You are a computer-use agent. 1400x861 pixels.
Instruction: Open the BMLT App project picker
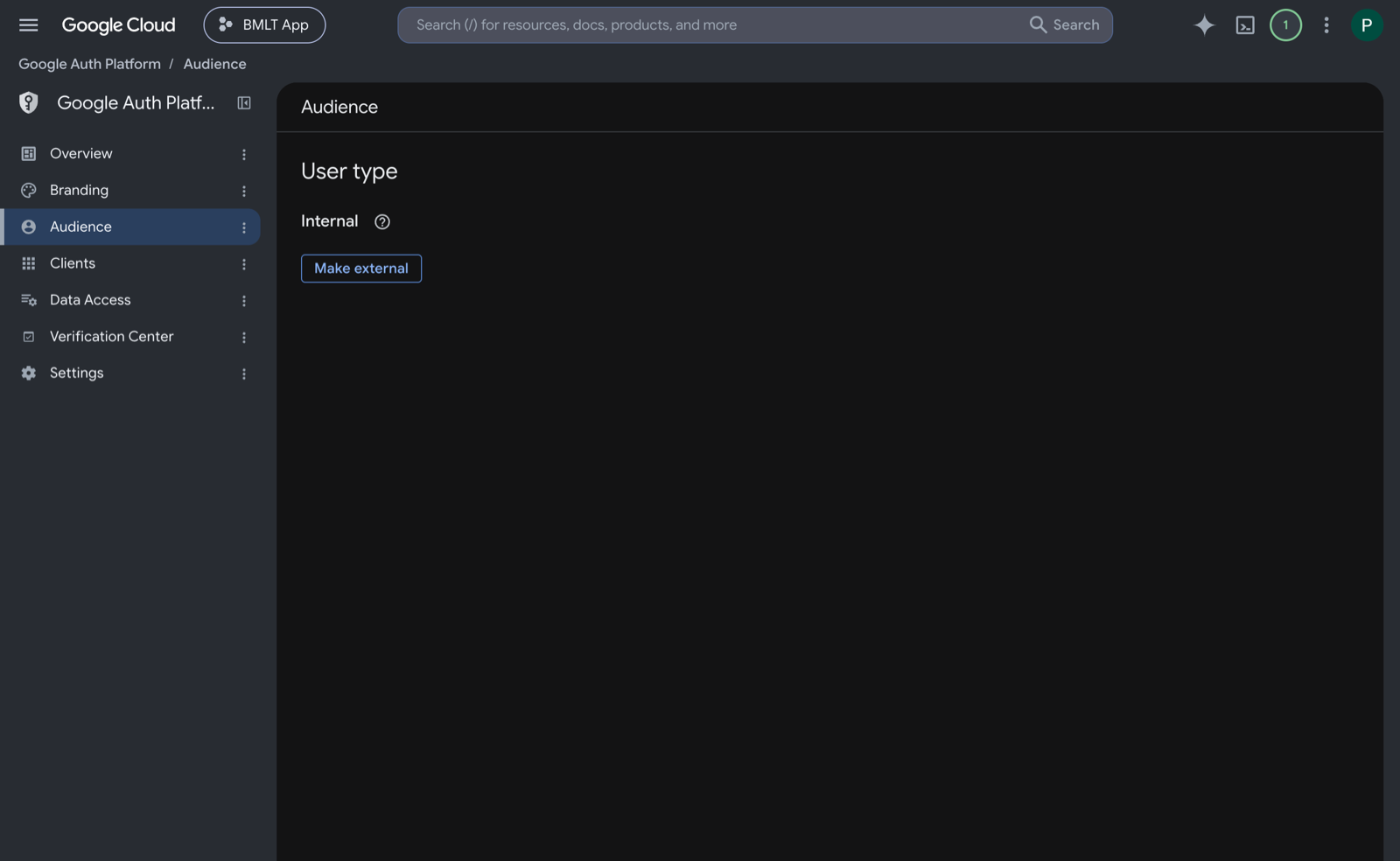[264, 25]
